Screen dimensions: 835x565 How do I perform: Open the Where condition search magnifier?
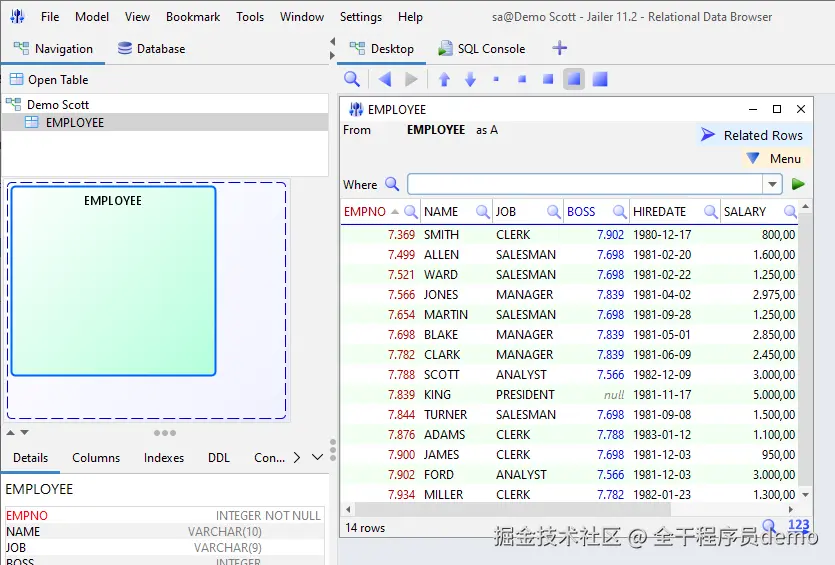click(392, 184)
